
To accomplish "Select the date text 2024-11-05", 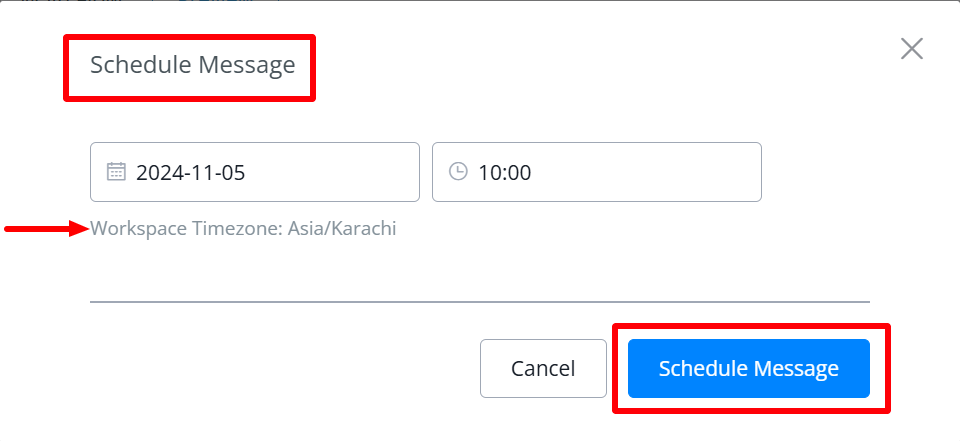I will [x=191, y=172].
